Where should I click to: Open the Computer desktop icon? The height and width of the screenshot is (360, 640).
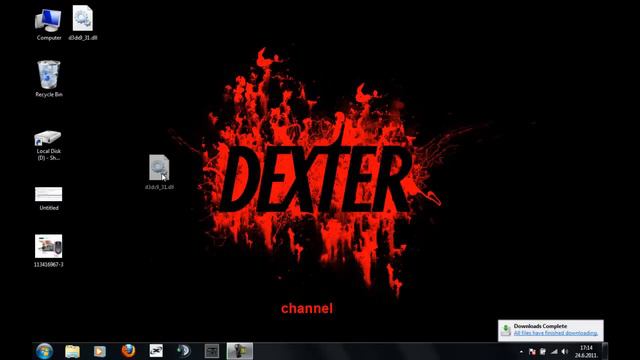(x=49, y=24)
